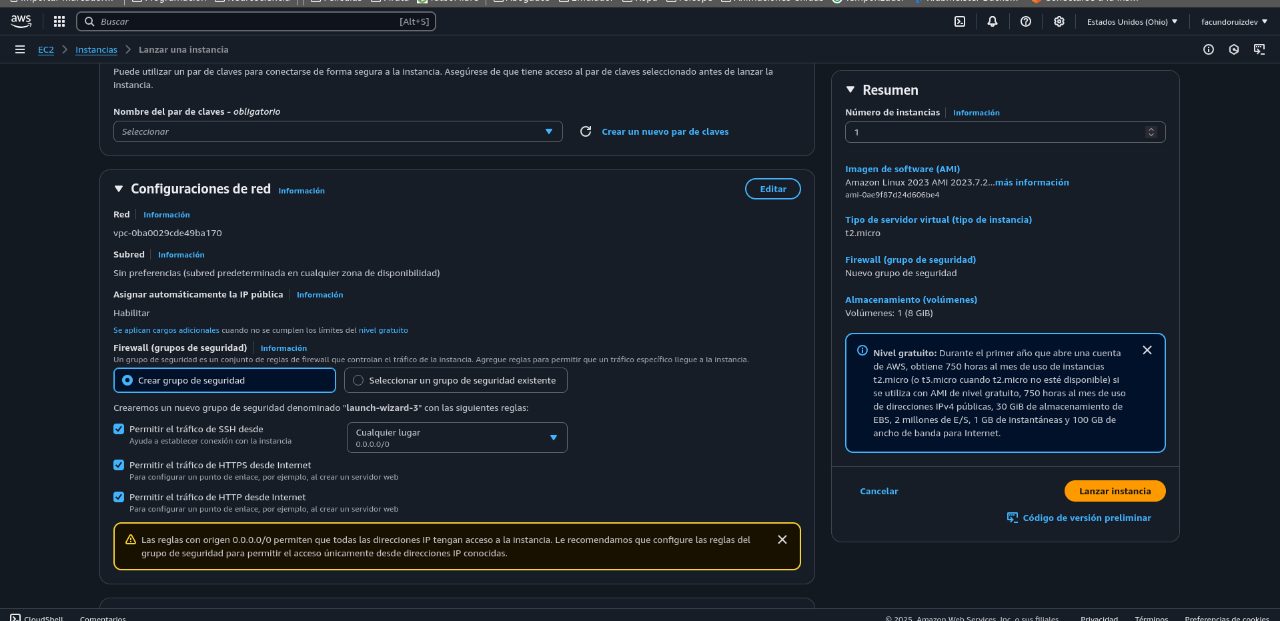Click the clock history icon below the account menu
This screenshot has height=621, width=1280.
pos(1233,49)
